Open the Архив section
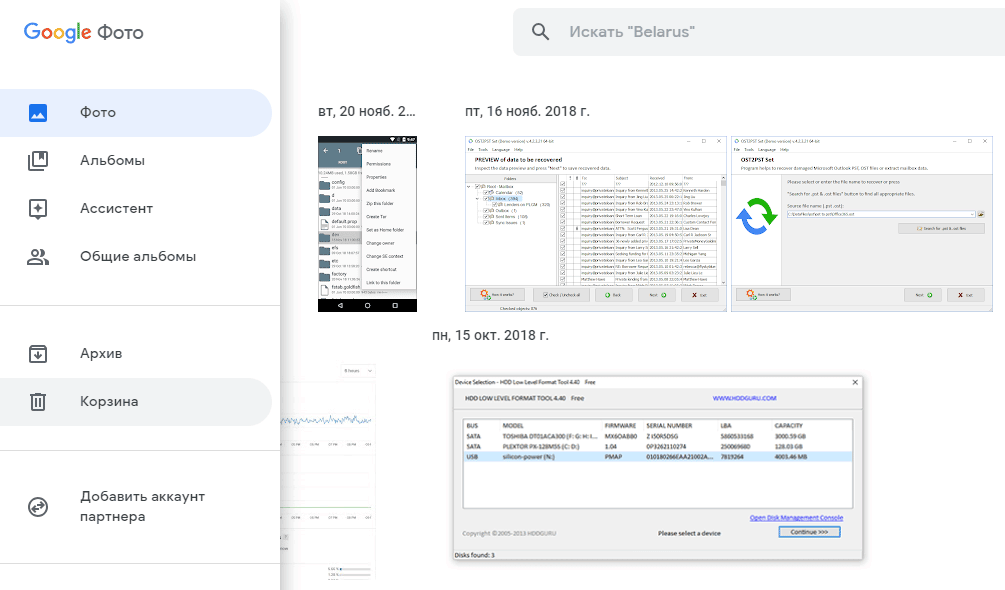 tap(136, 354)
